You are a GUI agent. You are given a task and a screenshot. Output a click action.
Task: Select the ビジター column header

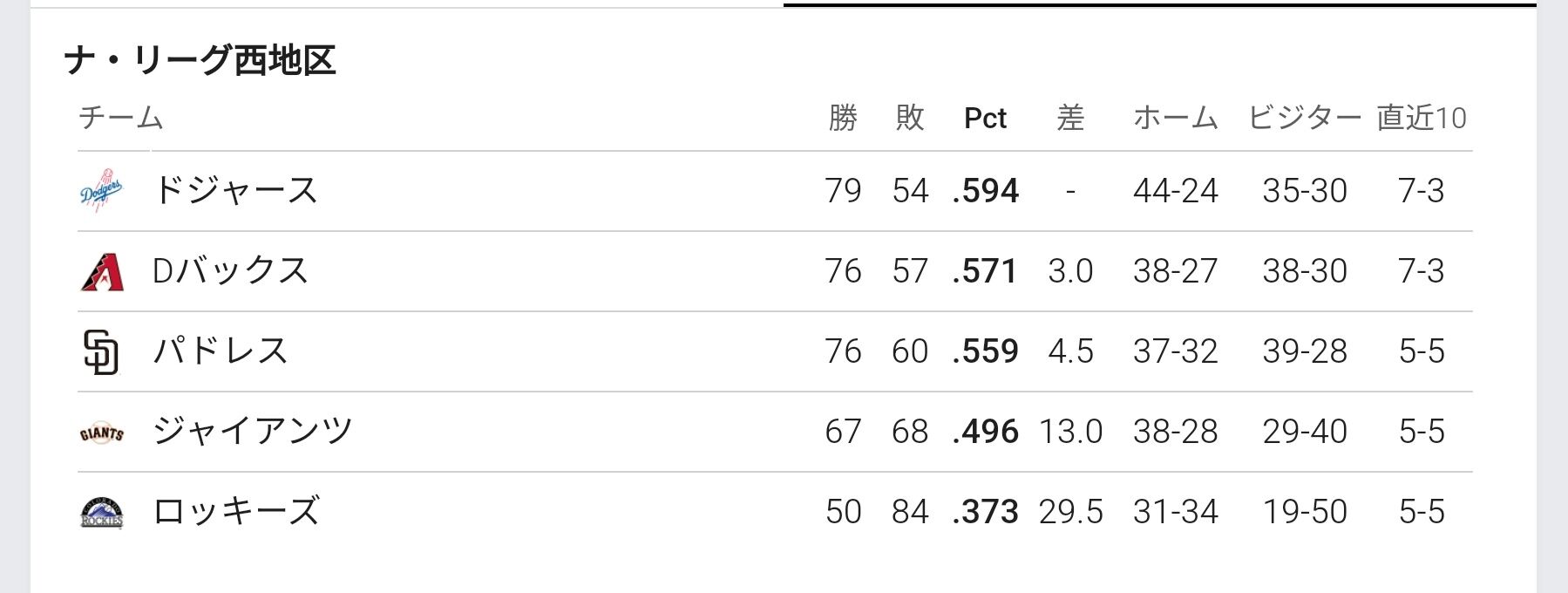pos(1304,118)
